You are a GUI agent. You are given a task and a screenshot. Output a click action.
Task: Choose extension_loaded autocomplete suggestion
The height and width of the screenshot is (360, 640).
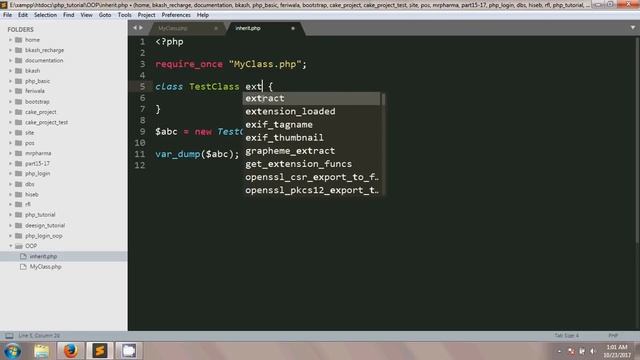coord(311,111)
